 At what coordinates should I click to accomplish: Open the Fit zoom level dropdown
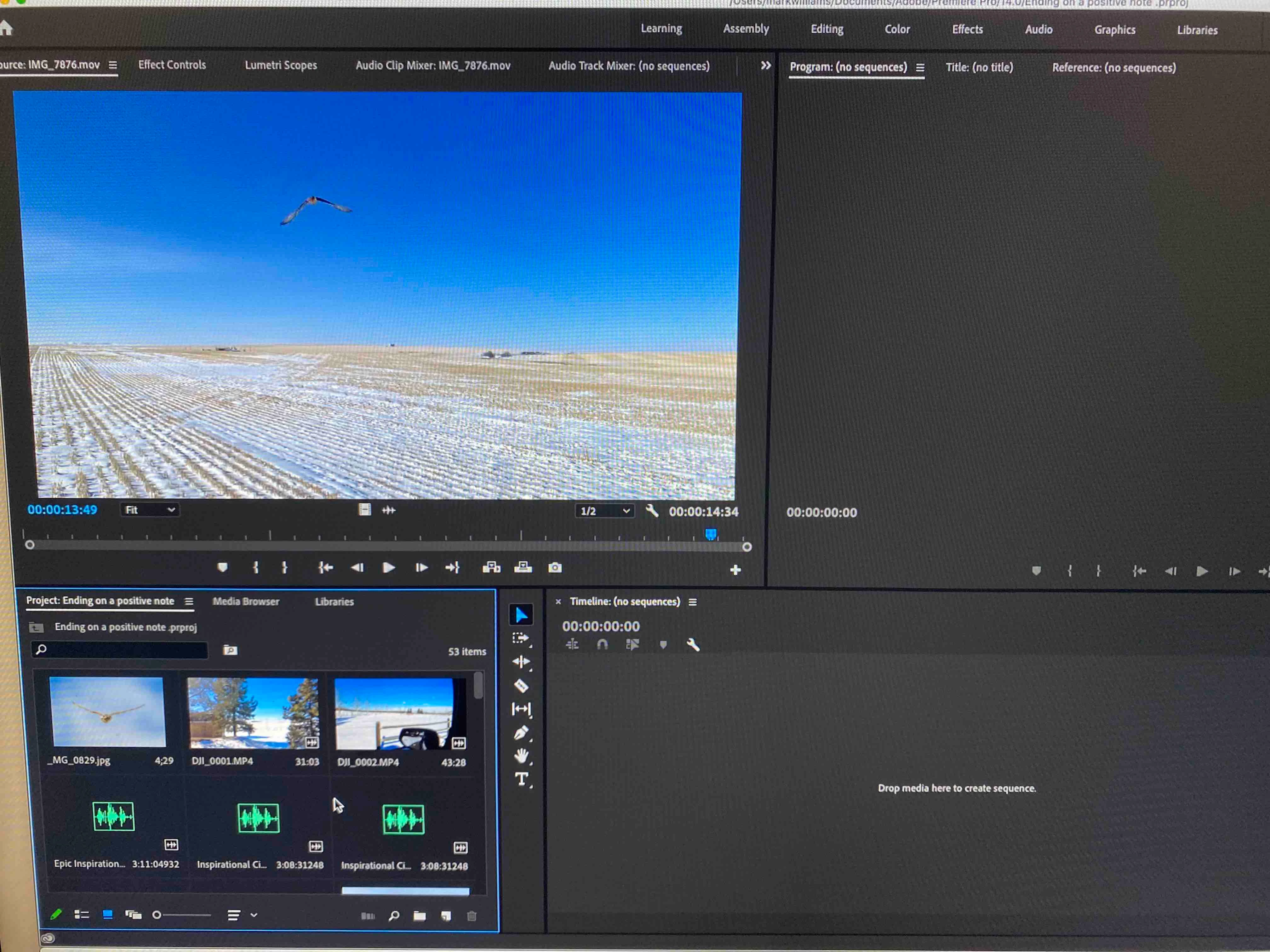coord(150,510)
